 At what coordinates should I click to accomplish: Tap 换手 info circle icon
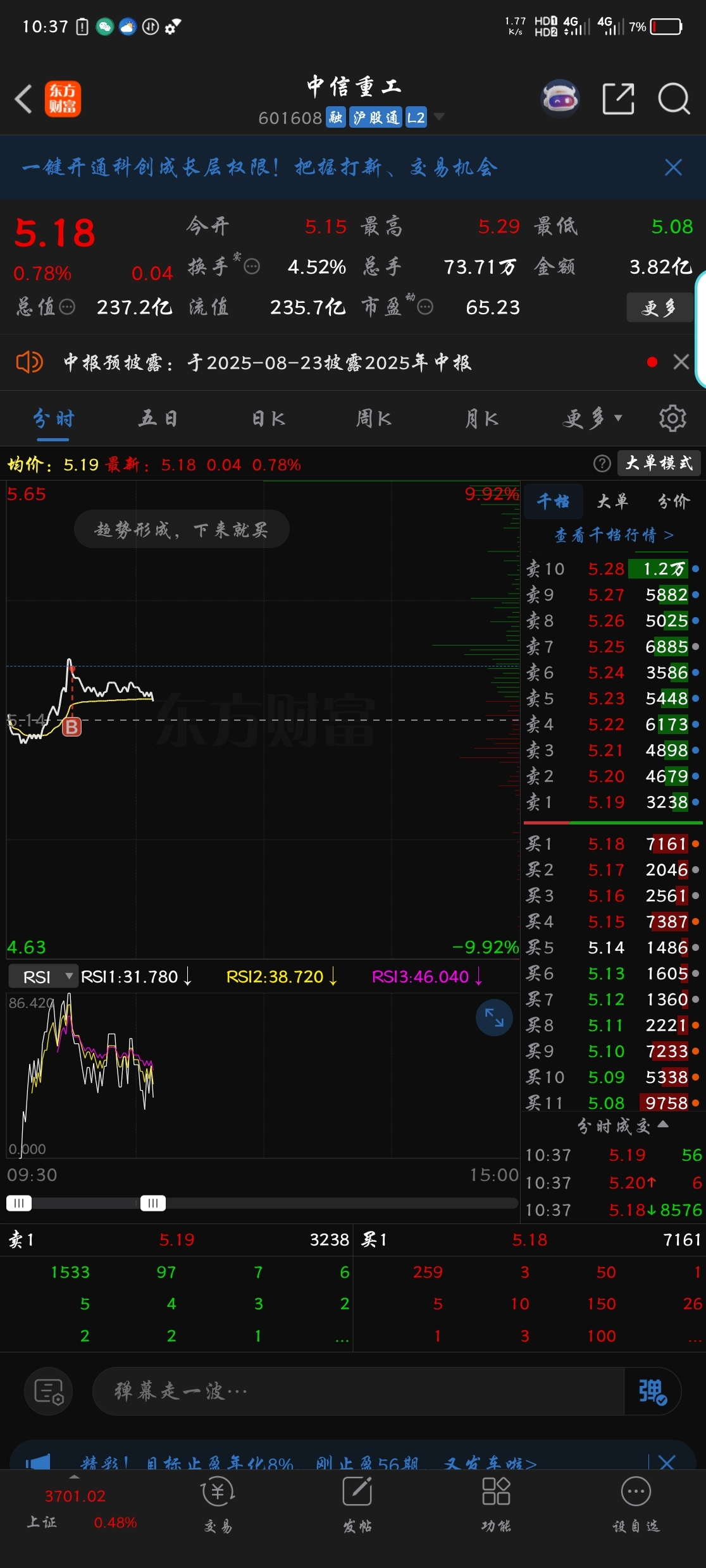(252, 267)
